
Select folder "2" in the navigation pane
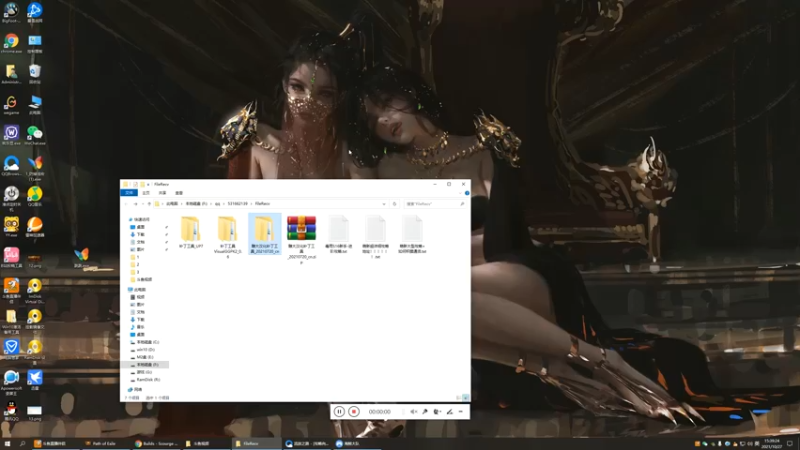(135, 264)
